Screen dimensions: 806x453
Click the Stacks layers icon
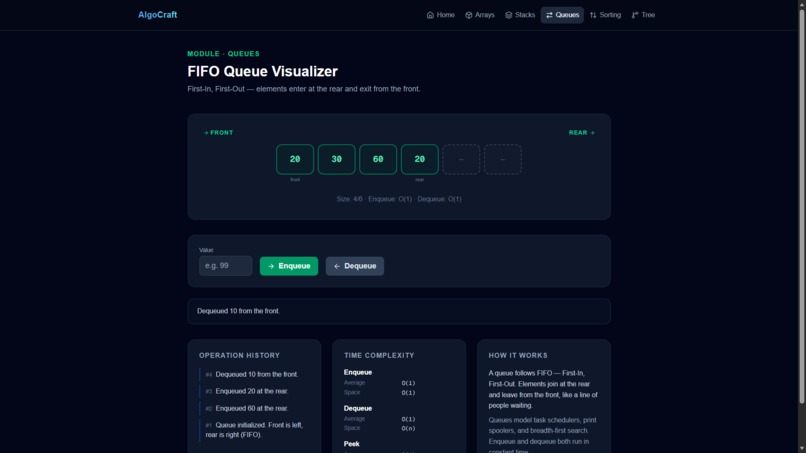[x=508, y=15]
